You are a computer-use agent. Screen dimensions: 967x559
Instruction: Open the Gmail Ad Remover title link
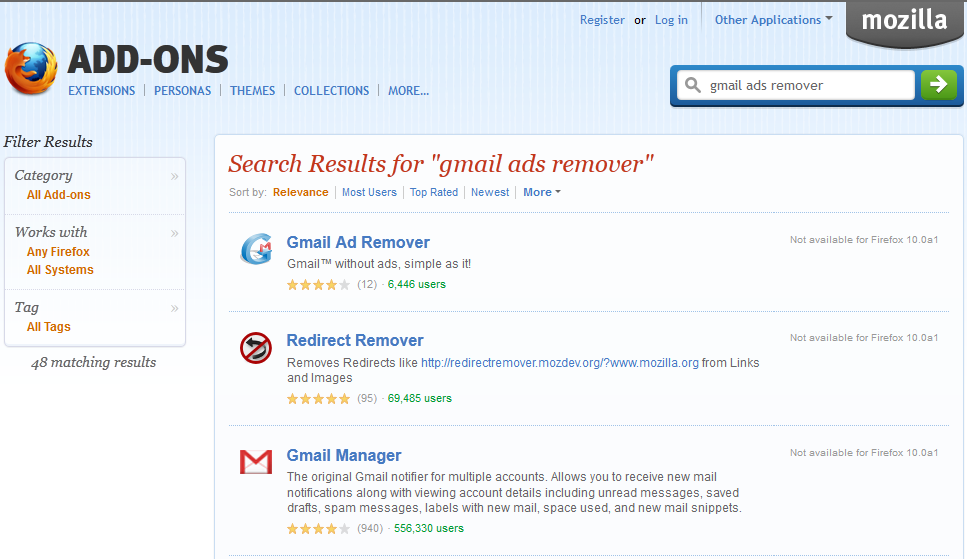358,242
